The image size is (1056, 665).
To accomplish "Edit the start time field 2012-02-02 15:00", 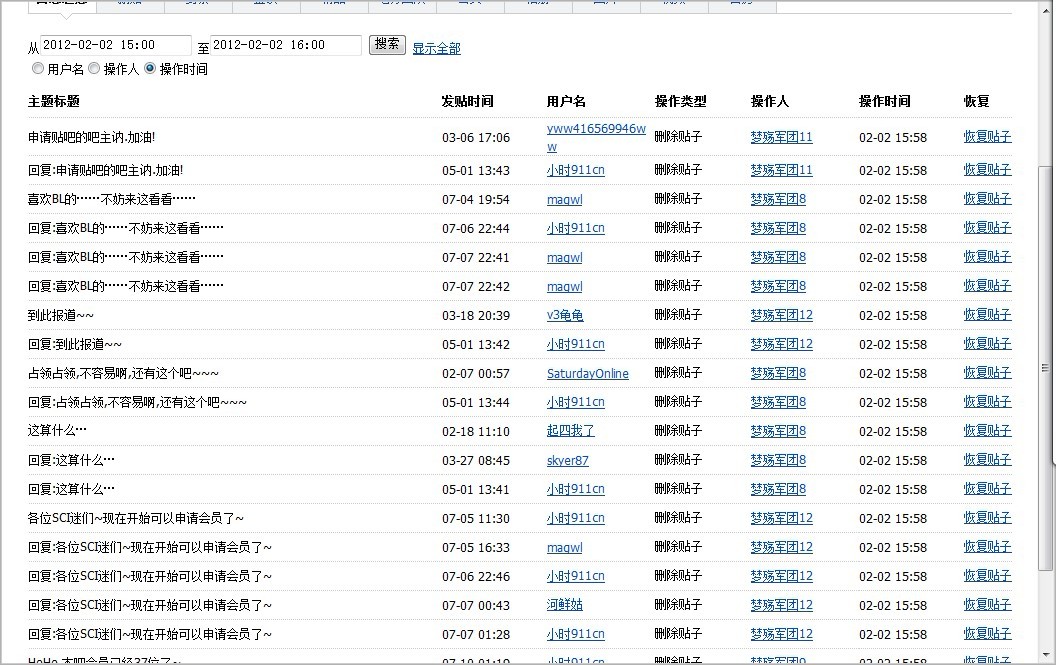I will [116, 45].
